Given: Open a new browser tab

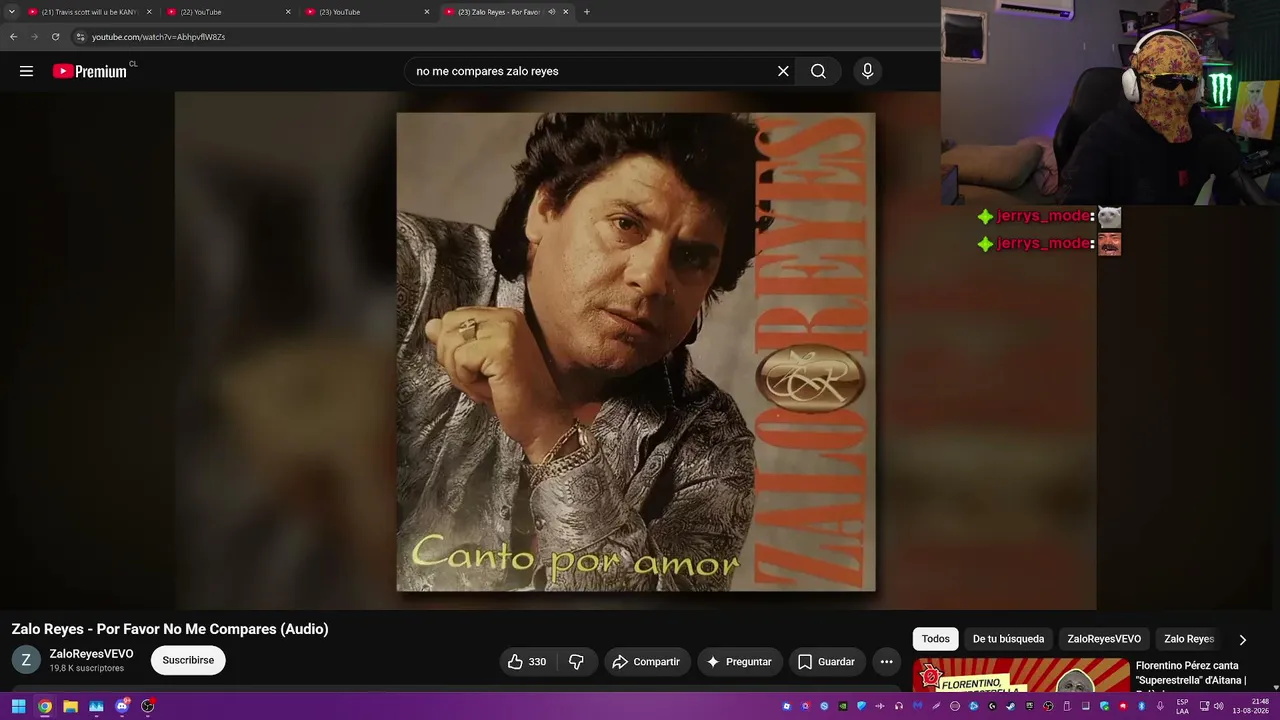Looking at the screenshot, I should [x=586, y=12].
